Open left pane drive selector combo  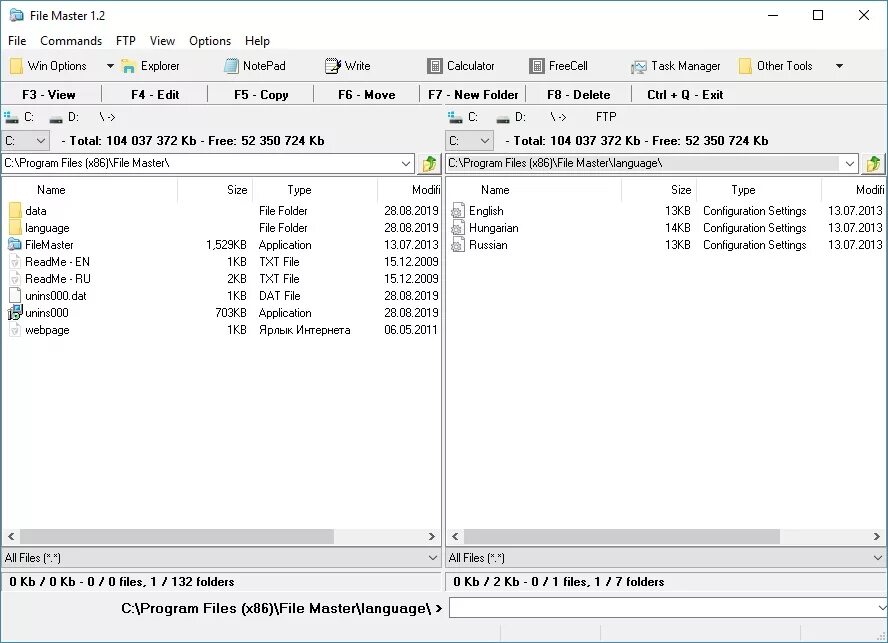click(26, 140)
